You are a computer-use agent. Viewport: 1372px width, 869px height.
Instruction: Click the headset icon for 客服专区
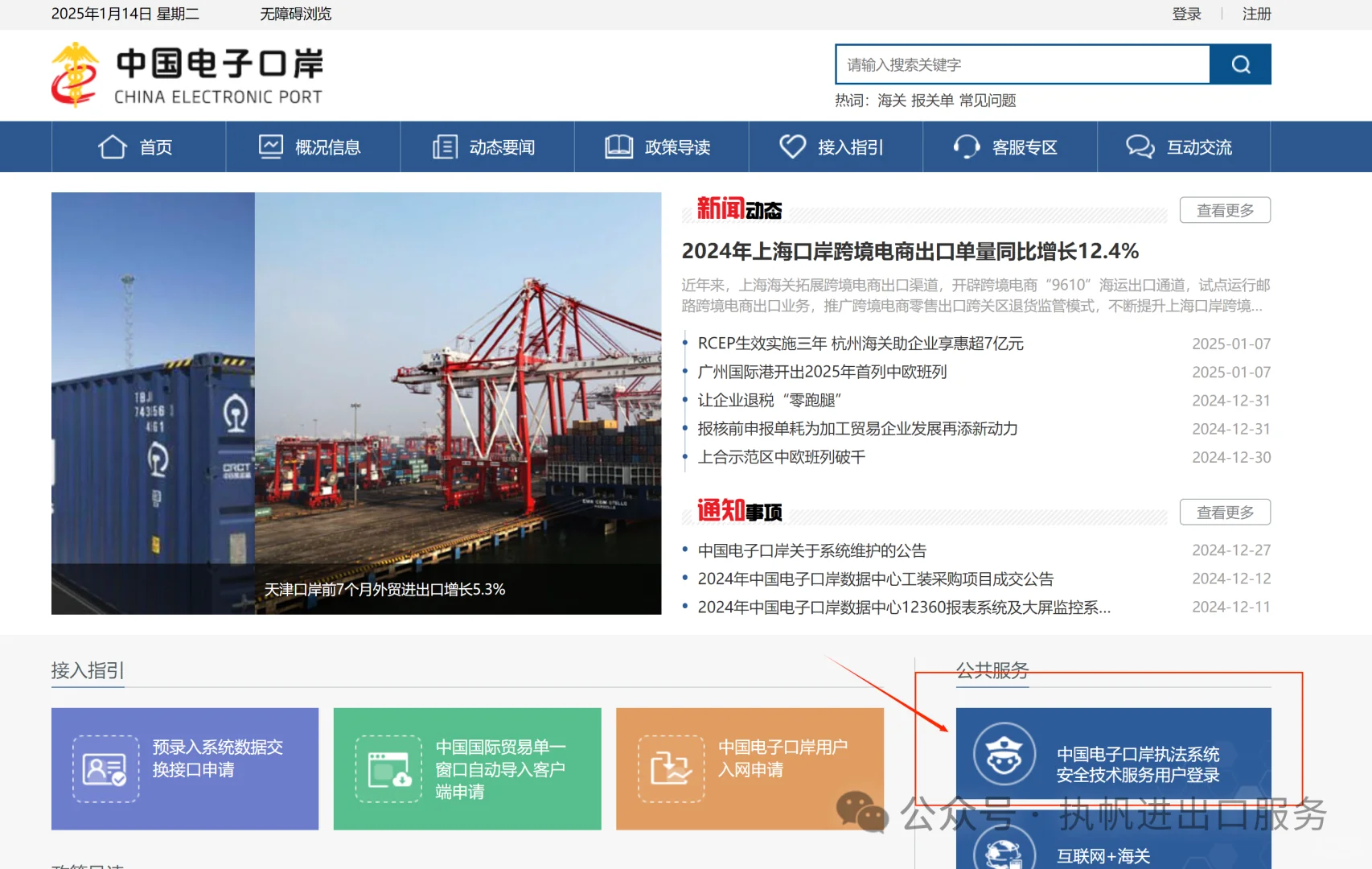coord(966,146)
